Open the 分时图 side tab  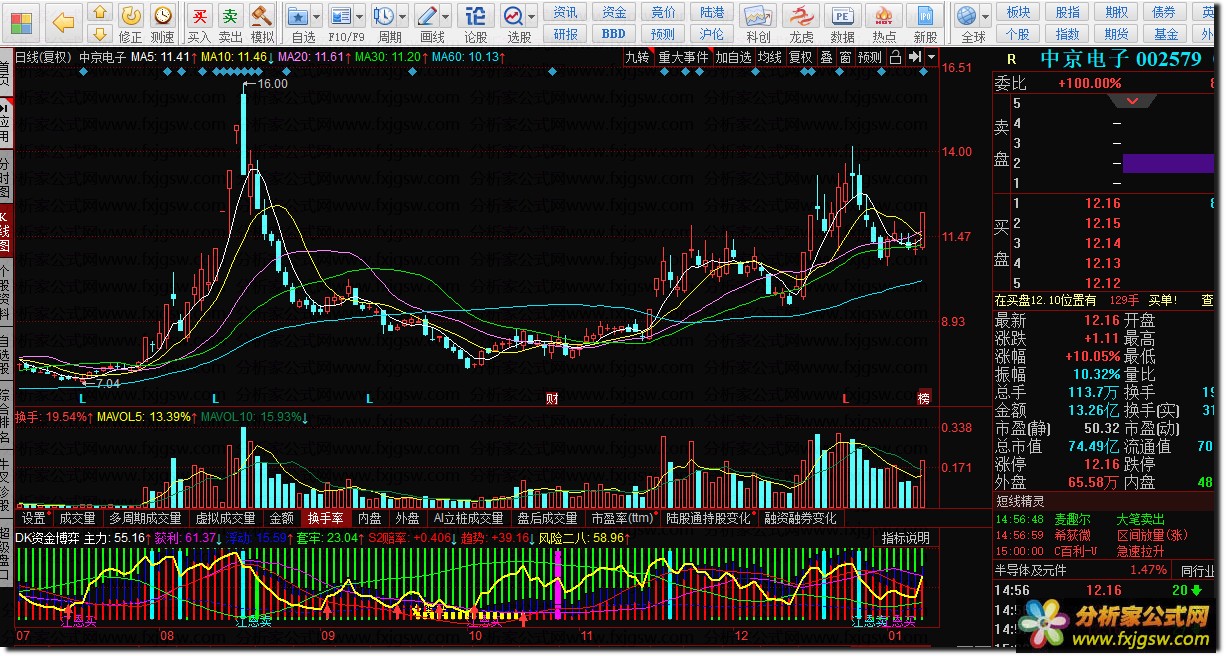click(6, 177)
